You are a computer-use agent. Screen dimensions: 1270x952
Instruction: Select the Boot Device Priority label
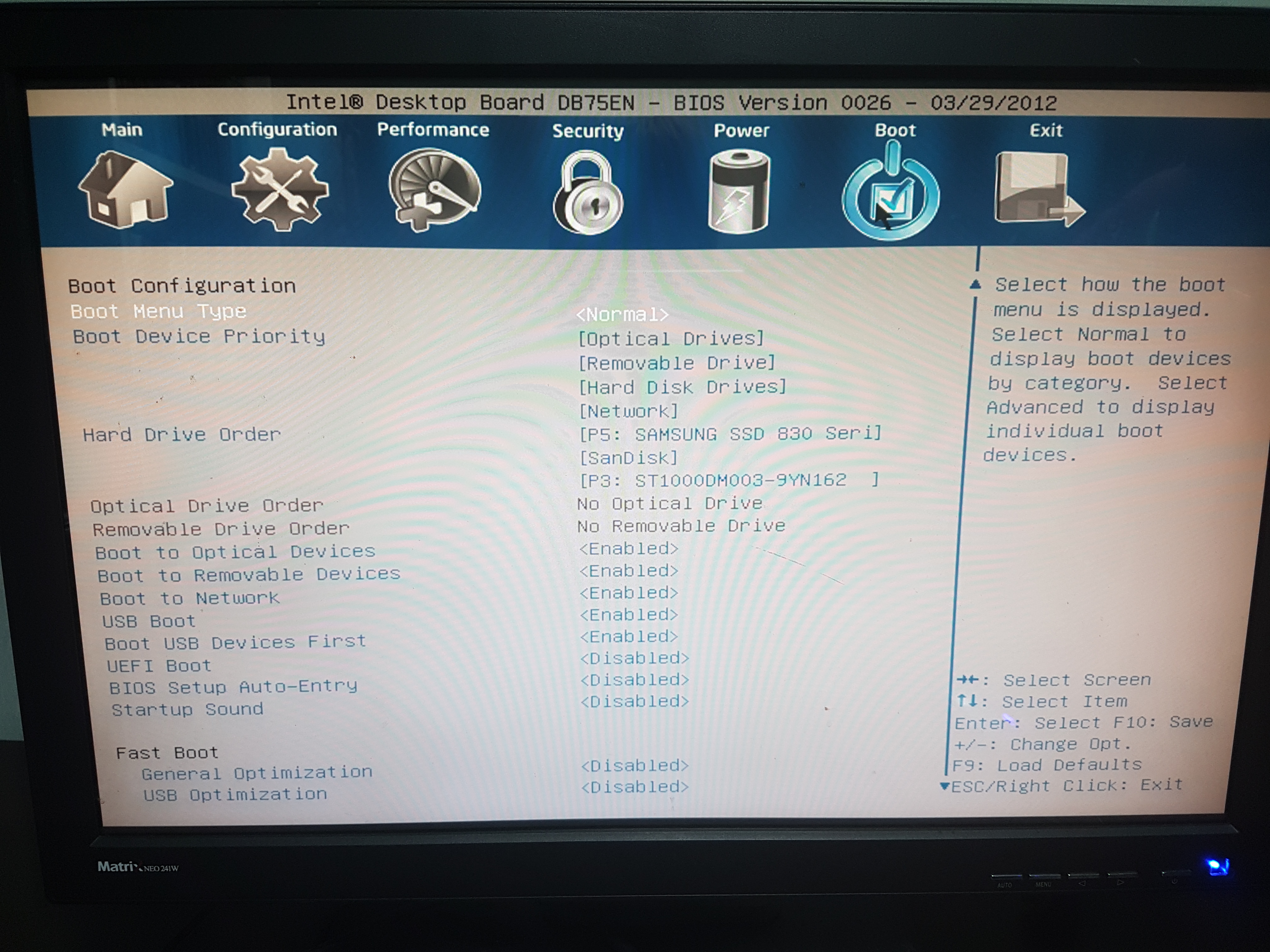click(x=199, y=336)
